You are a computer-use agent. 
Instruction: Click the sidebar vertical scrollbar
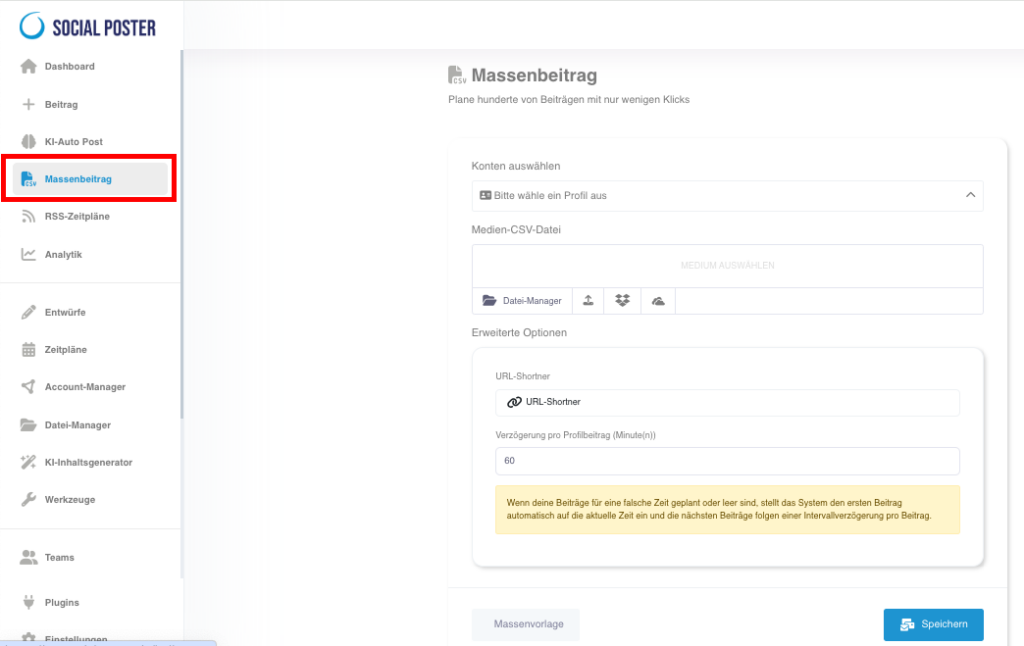(182, 235)
